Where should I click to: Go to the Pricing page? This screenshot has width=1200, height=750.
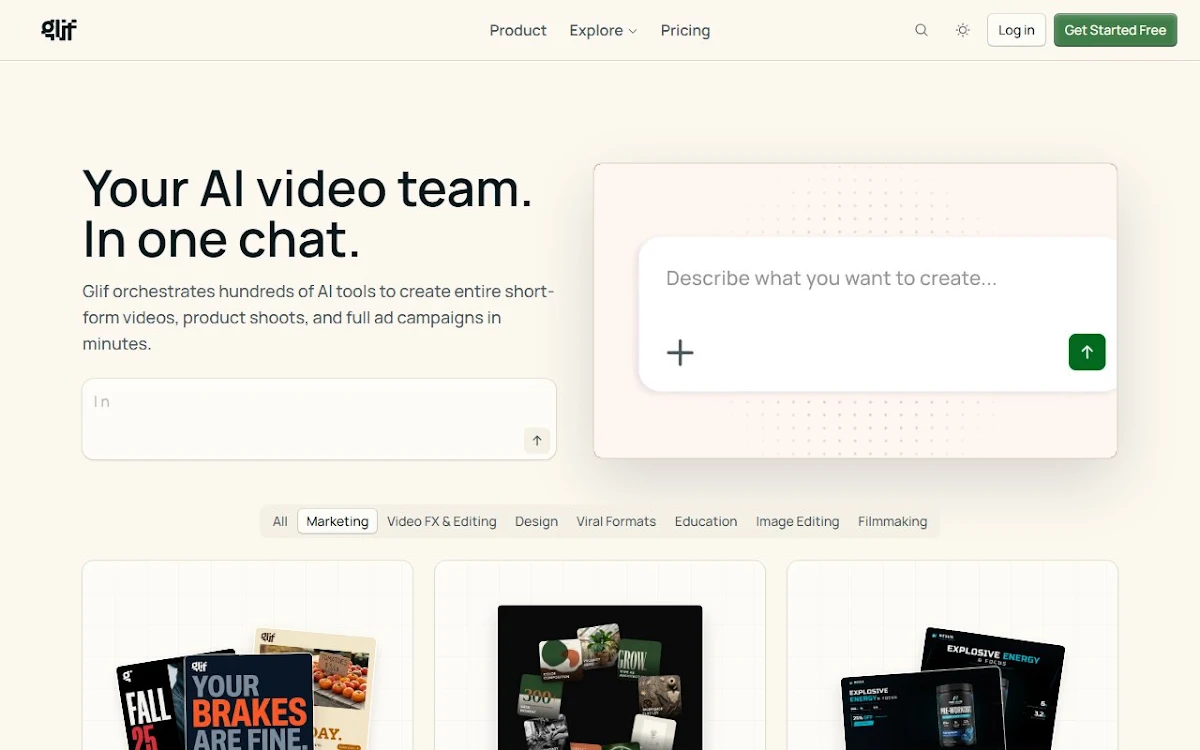[x=685, y=30]
